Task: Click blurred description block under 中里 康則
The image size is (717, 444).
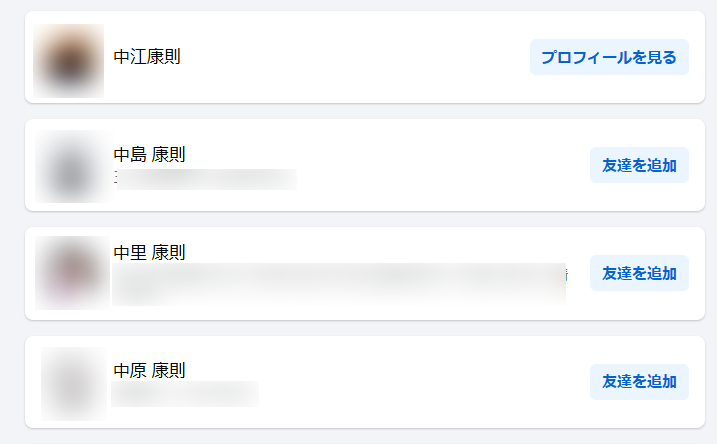Action: pyautogui.click(x=339, y=284)
